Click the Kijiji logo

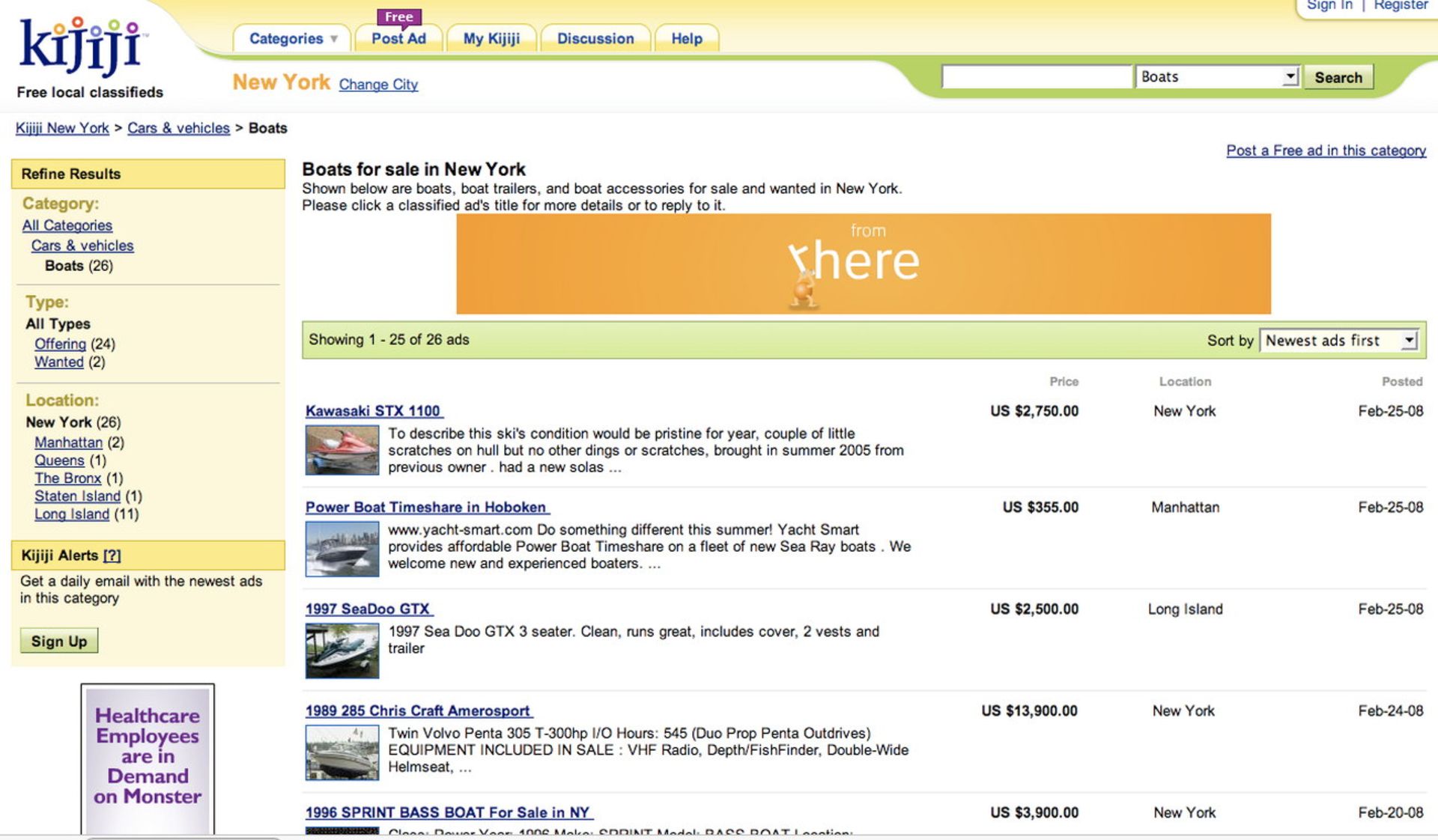[x=81, y=46]
